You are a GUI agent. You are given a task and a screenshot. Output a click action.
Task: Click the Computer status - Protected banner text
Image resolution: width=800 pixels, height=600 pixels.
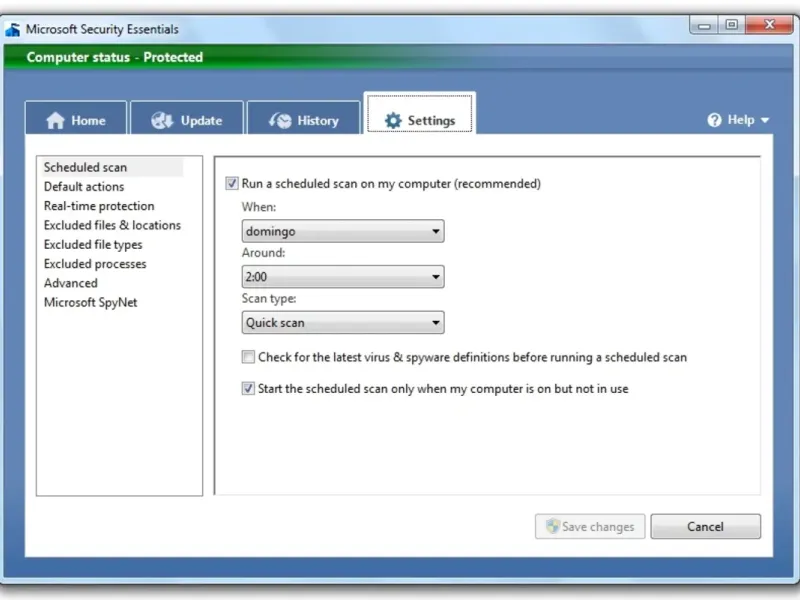[x=115, y=57]
